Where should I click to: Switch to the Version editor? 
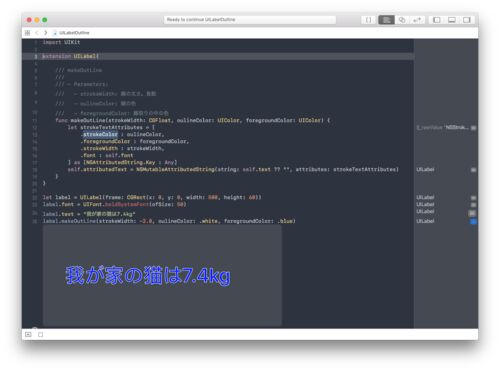(x=417, y=20)
